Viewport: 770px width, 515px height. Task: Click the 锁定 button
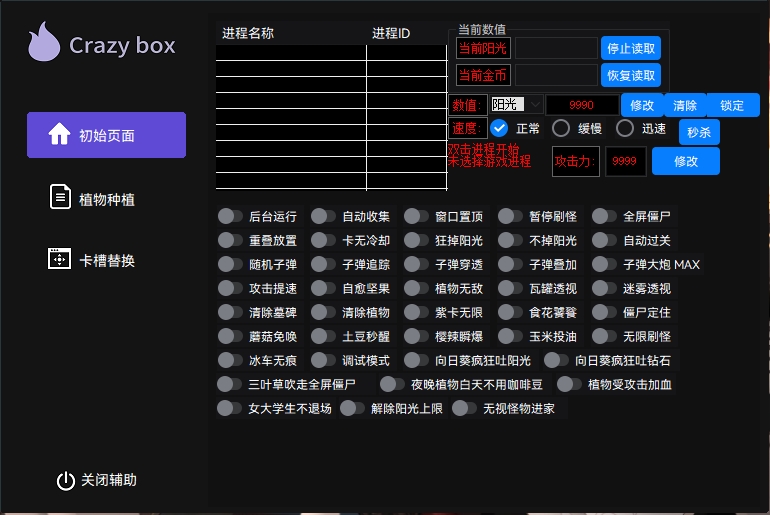point(732,105)
